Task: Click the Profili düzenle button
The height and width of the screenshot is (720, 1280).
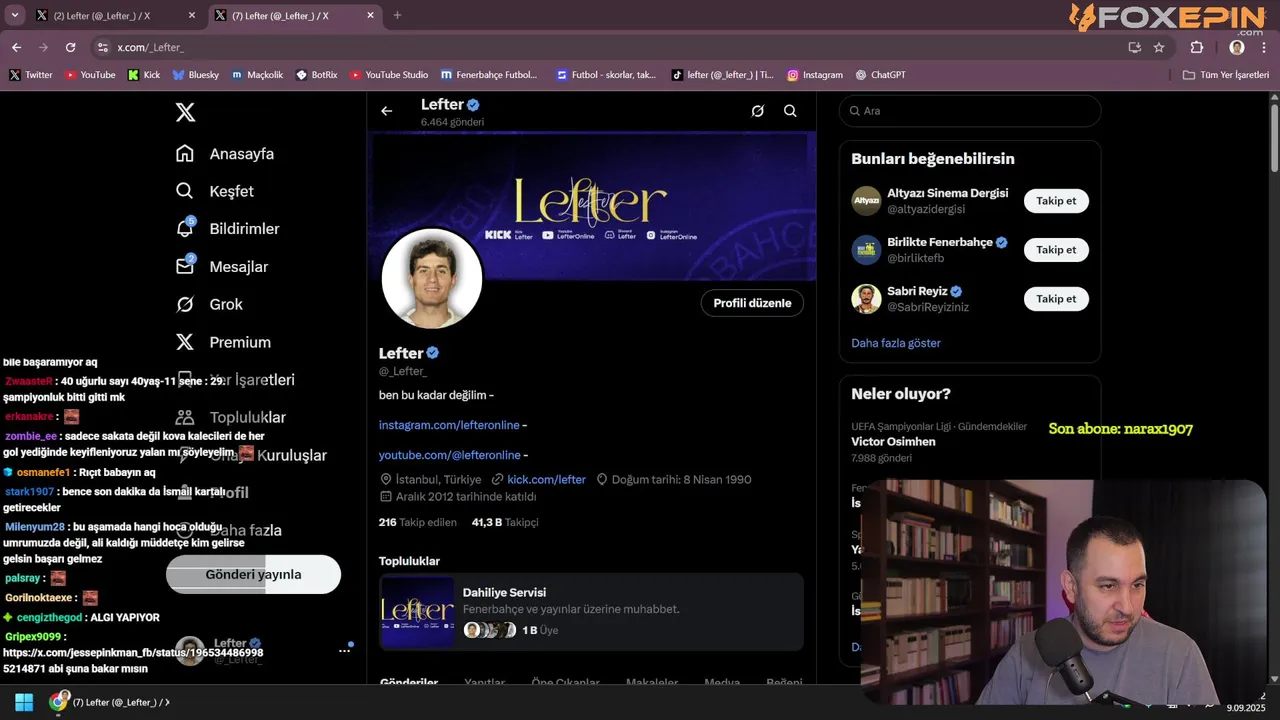Action: tap(752, 303)
